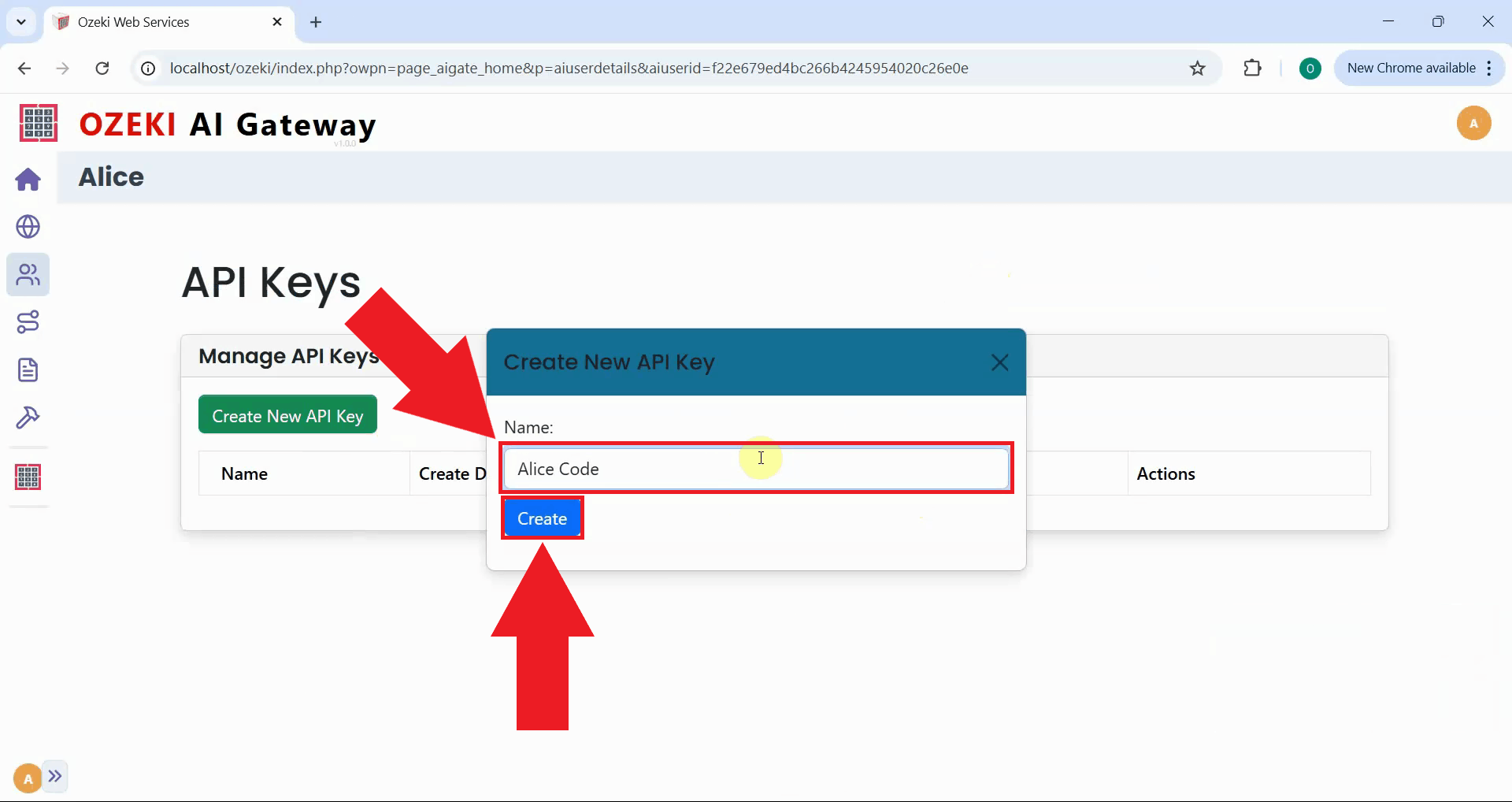
Task: Open a new browser tab
Action: (x=316, y=22)
